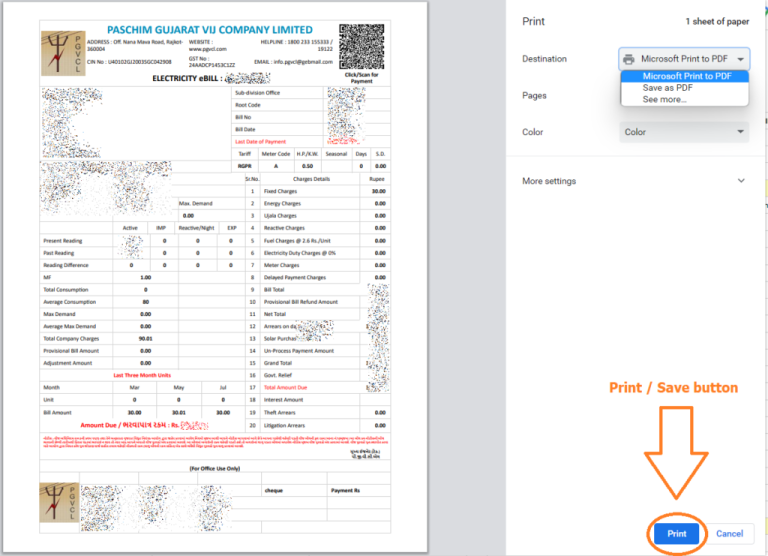Expand More settings section
The height and width of the screenshot is (556, 768).
click(x=633, y=181)
